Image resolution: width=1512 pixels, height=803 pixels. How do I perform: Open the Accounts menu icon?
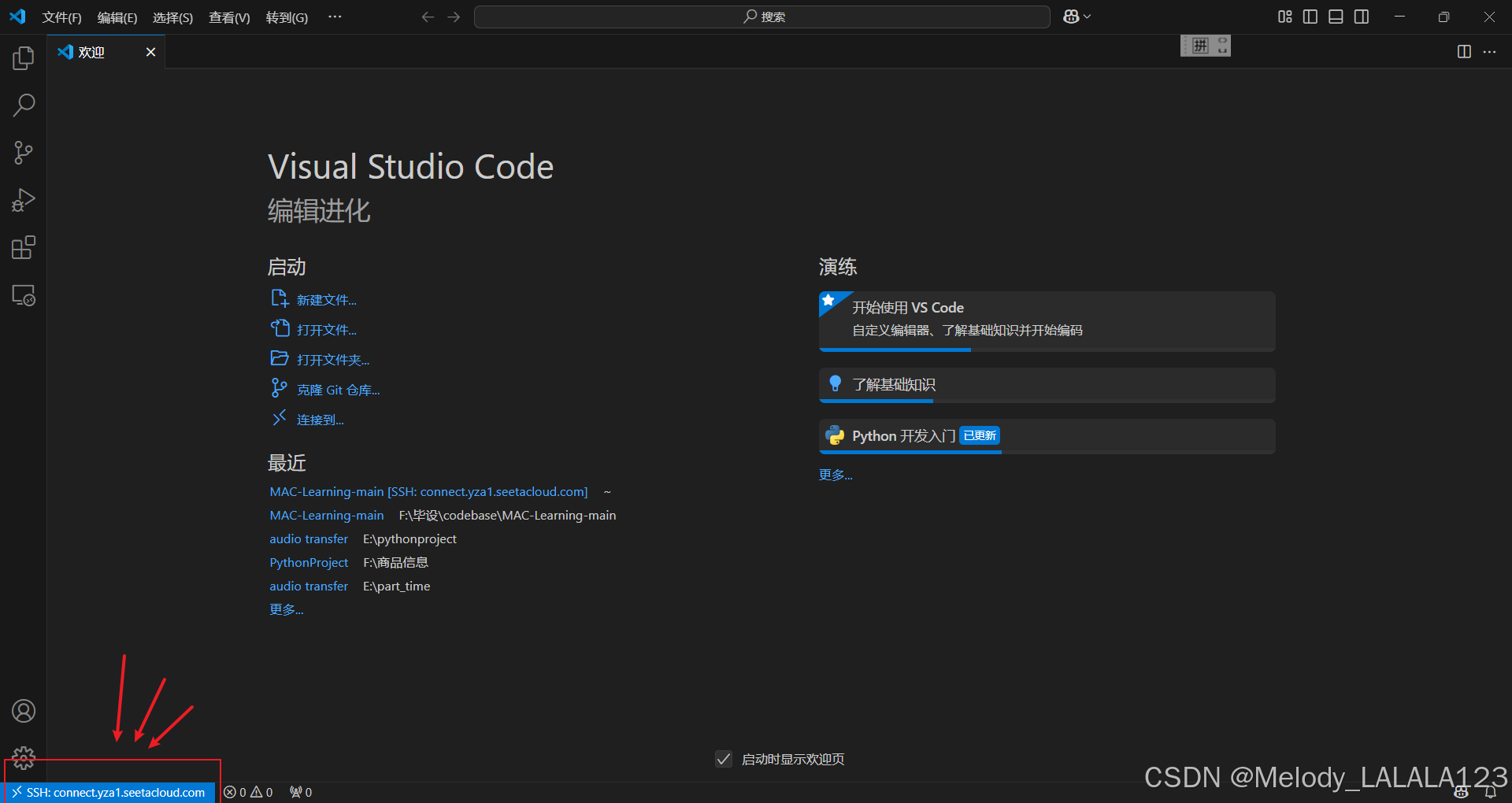tap(24, 711)
